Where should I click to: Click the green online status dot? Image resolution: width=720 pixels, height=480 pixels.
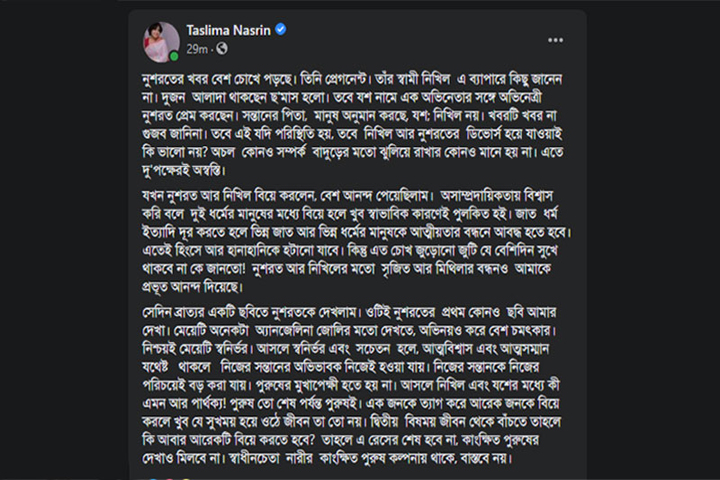174,56
